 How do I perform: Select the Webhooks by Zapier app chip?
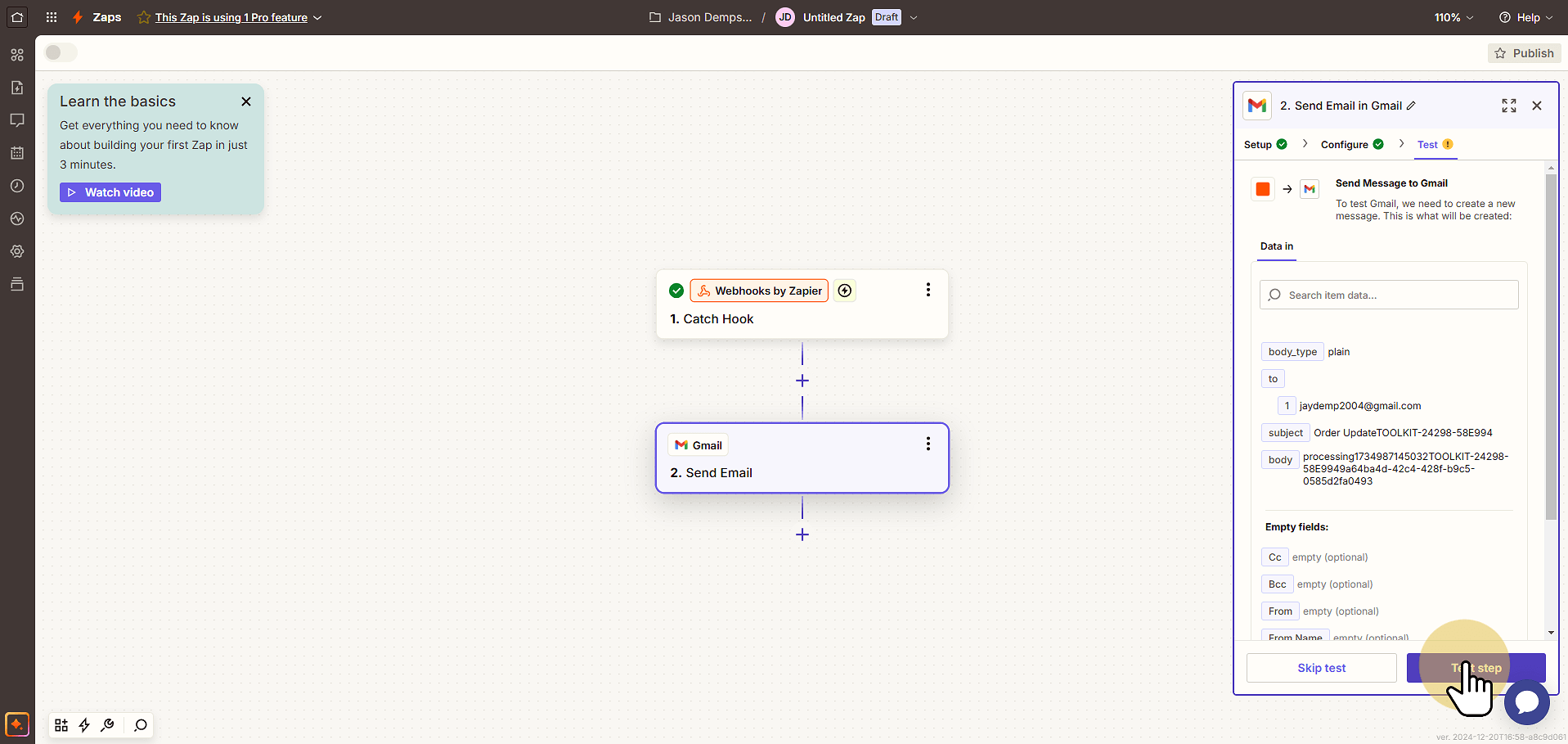[759, 291]
